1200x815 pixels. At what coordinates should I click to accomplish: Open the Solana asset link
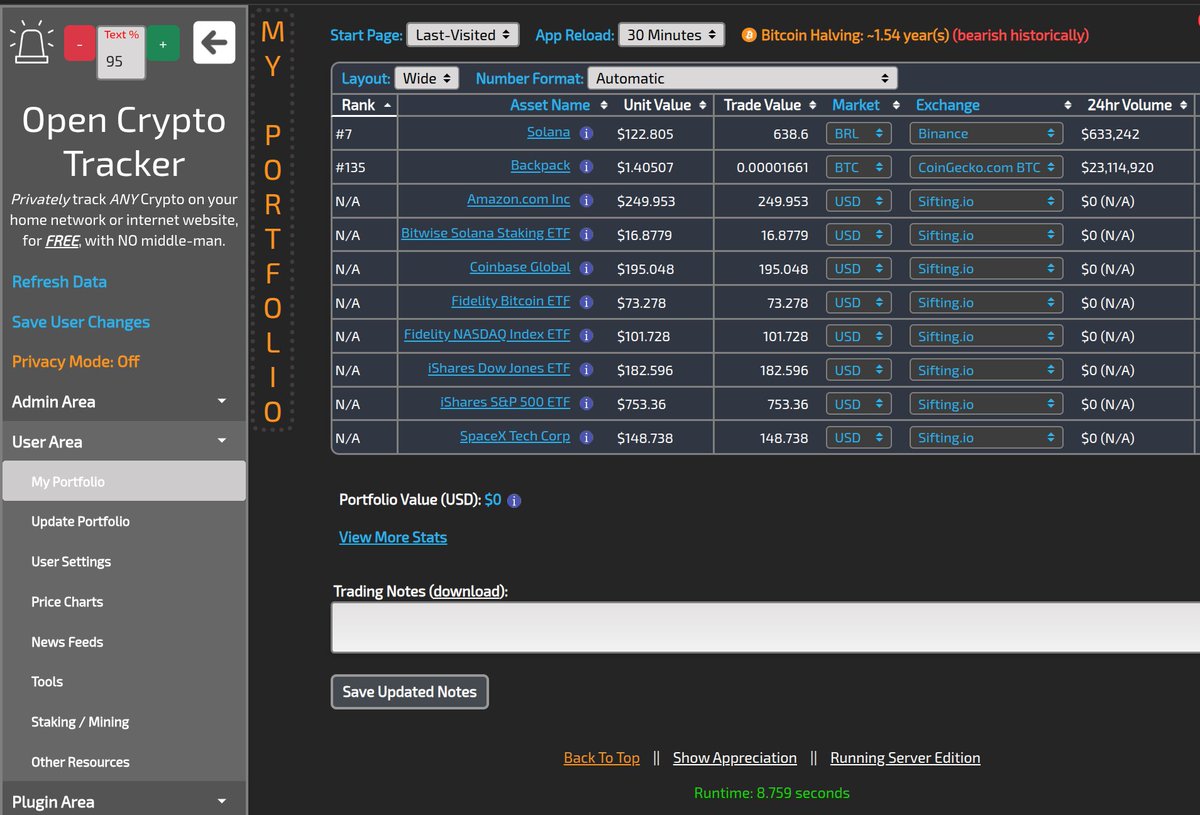pyautogui.click(x=548, y=132)
